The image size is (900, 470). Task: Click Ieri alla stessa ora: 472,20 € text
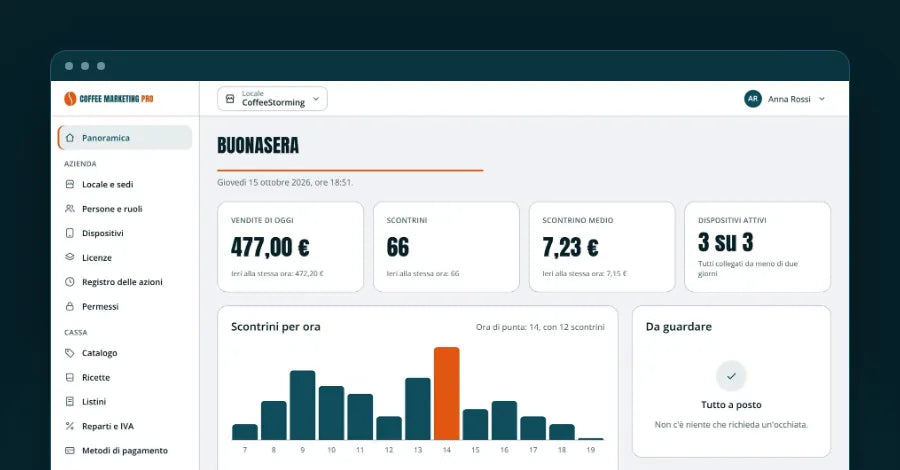(x=277, y=274)
